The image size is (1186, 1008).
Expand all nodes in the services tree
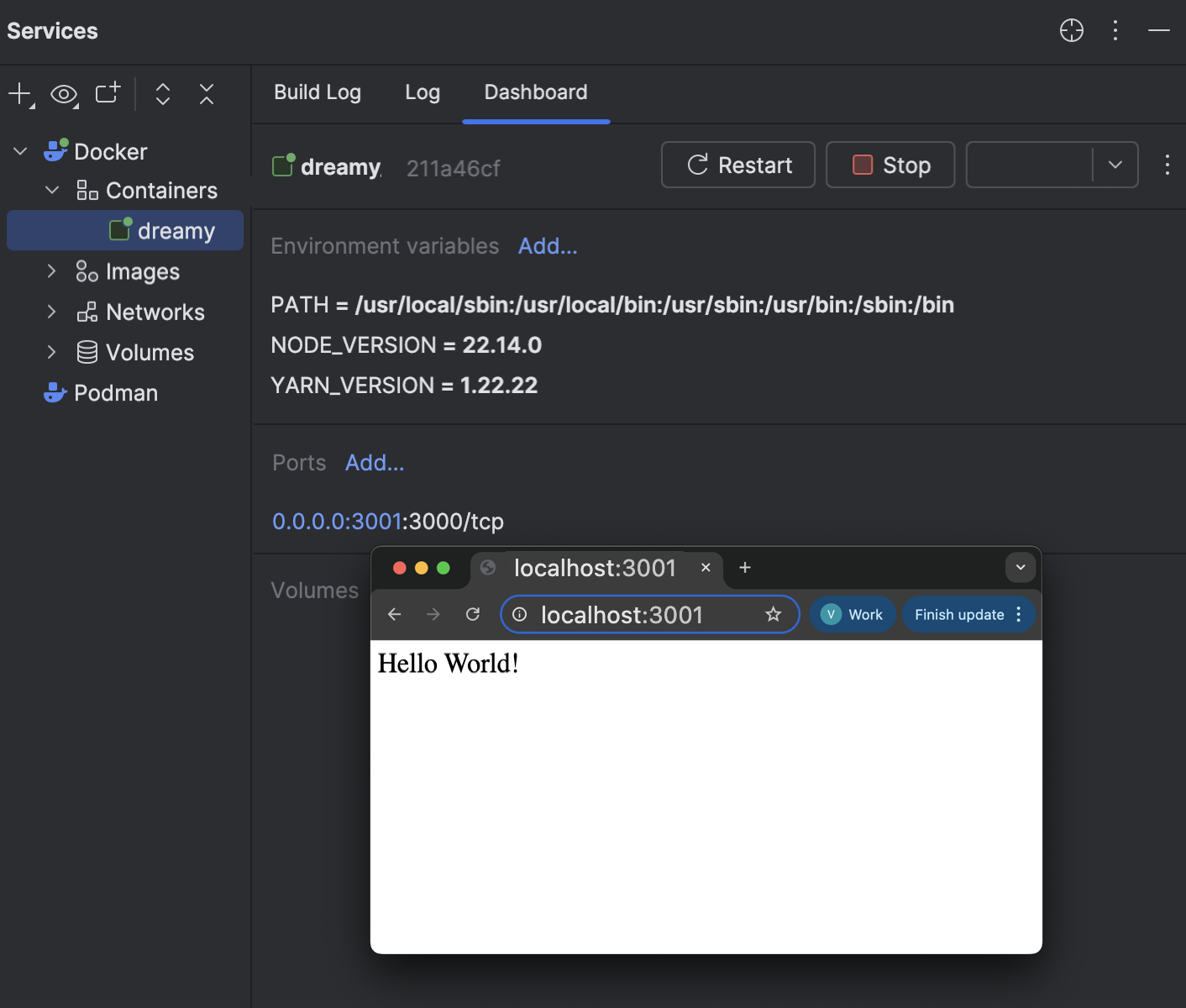(162, 94)
